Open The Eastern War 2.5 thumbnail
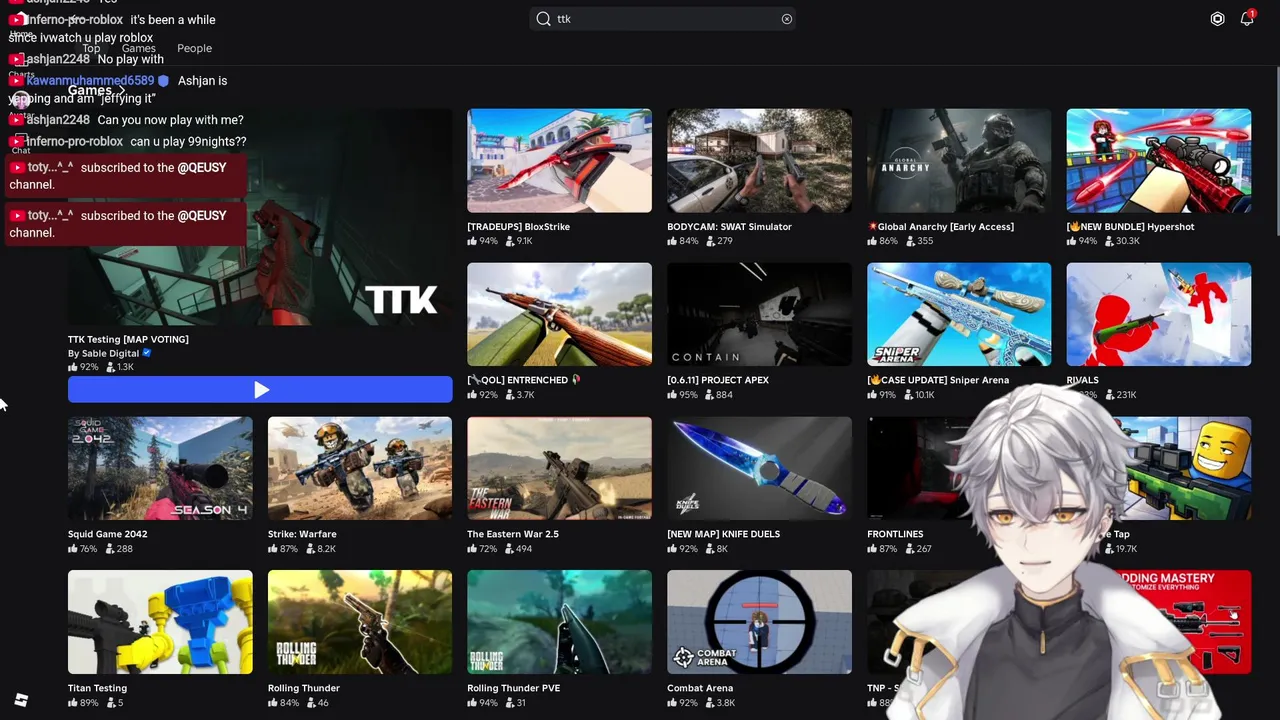The height and width of the screenshot is (720, 1280). [559, 468]
